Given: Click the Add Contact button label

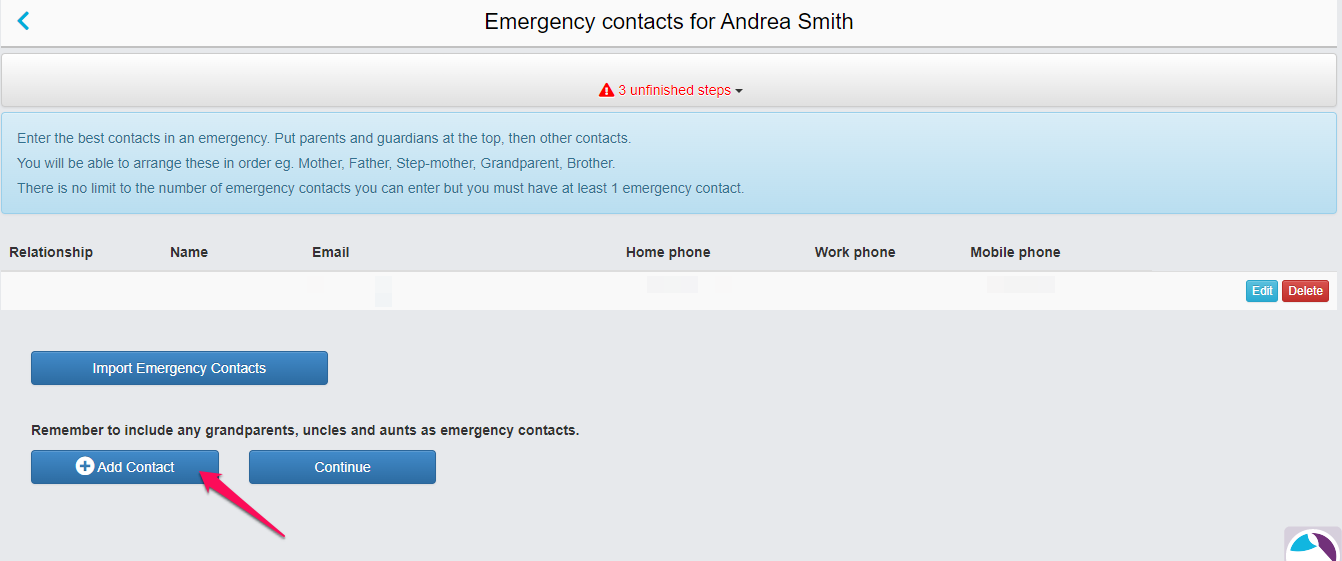Looking at the screenshot, I should pos(136,467).
